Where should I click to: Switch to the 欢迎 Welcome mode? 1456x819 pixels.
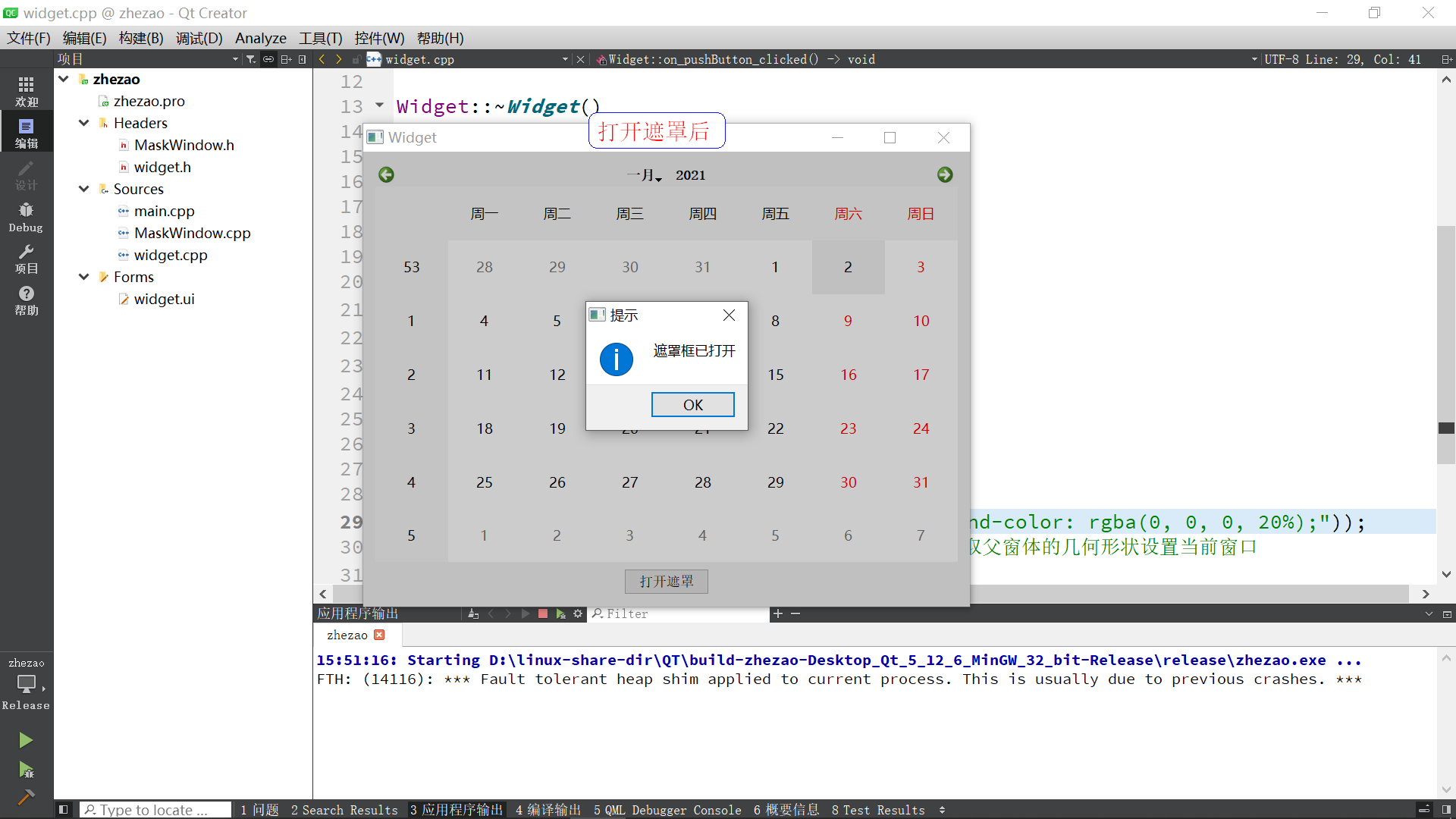26,91
